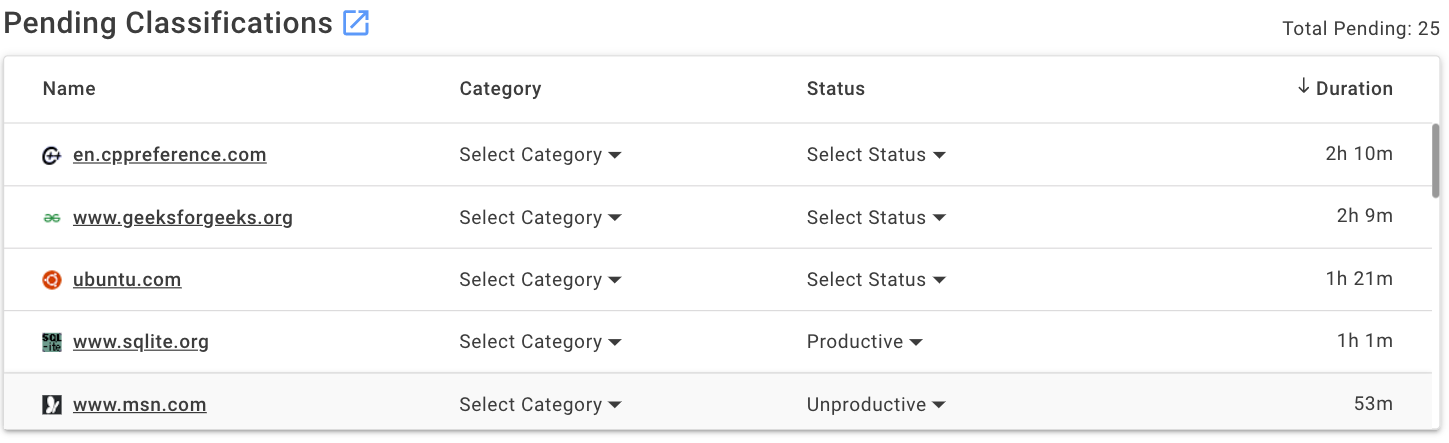This screenshot has height=443, width=1449.
Task: Sort table by Status column header
Action: click(836, 88)
